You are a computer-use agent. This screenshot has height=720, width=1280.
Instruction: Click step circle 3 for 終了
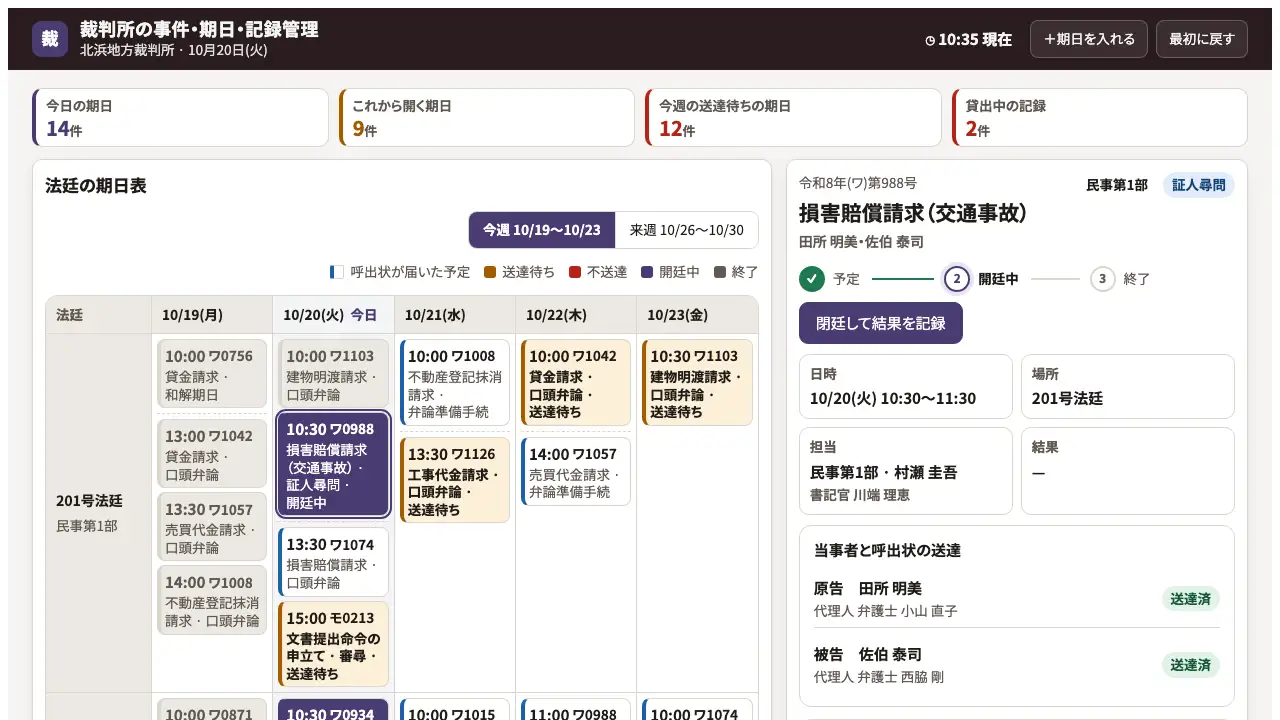tap(1102, 279)
